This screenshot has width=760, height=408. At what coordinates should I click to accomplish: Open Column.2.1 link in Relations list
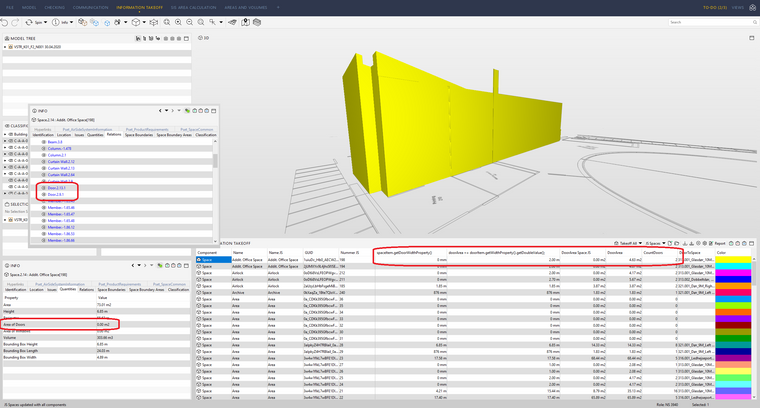click(x=57, y=155)
